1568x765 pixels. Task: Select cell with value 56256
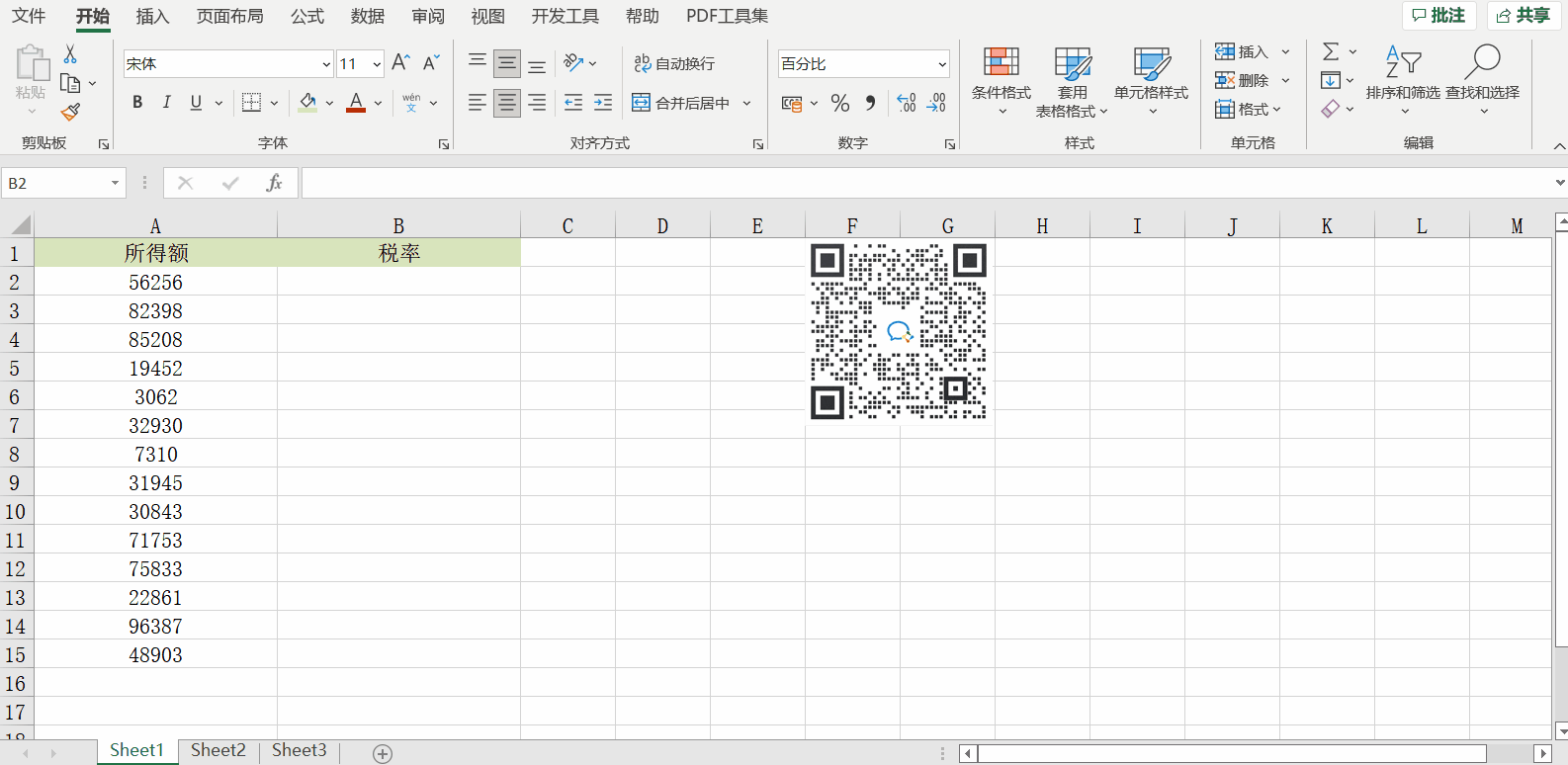click(156, 282)
